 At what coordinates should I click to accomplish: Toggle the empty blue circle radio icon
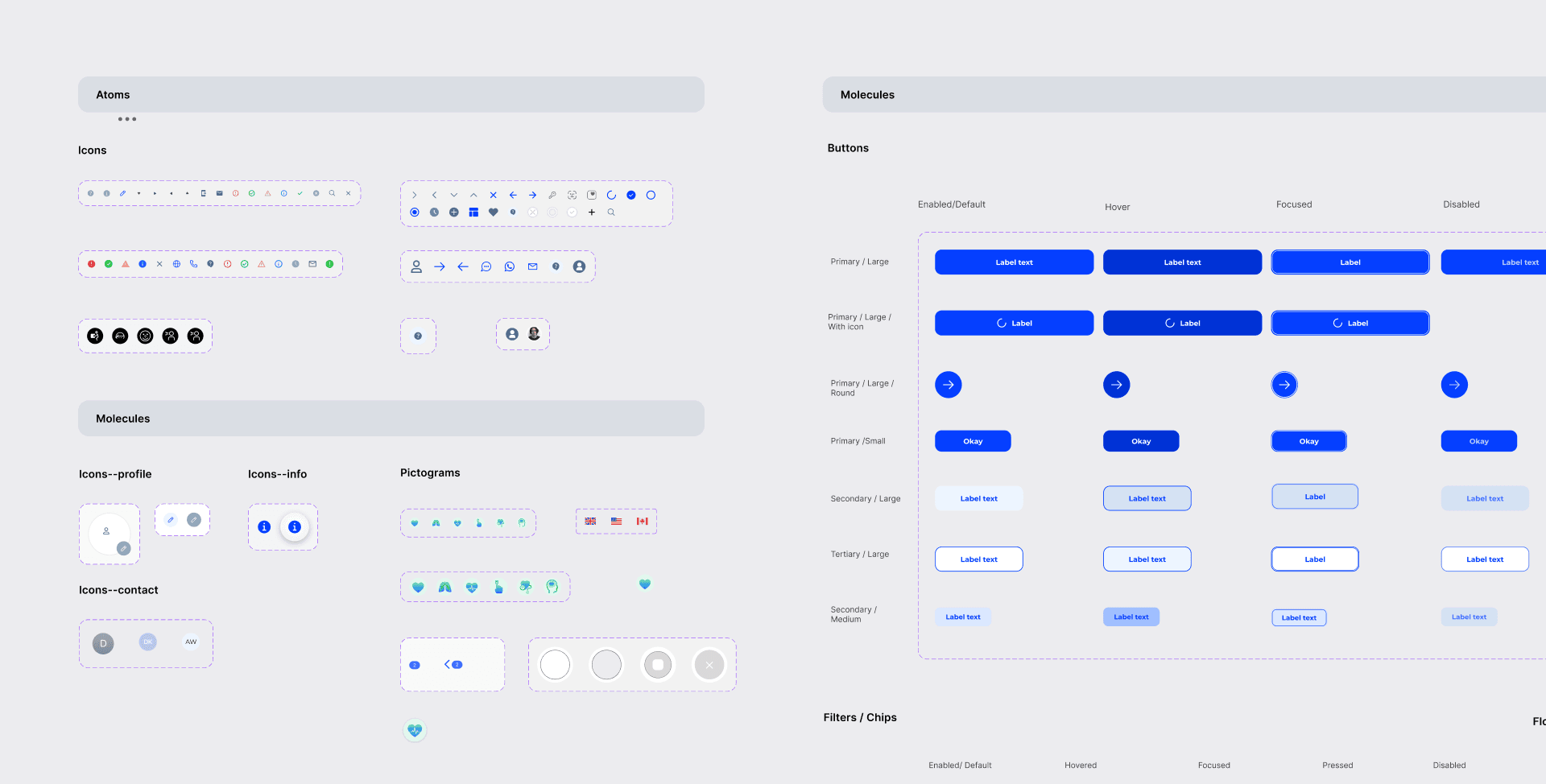[x=651, y=195]
